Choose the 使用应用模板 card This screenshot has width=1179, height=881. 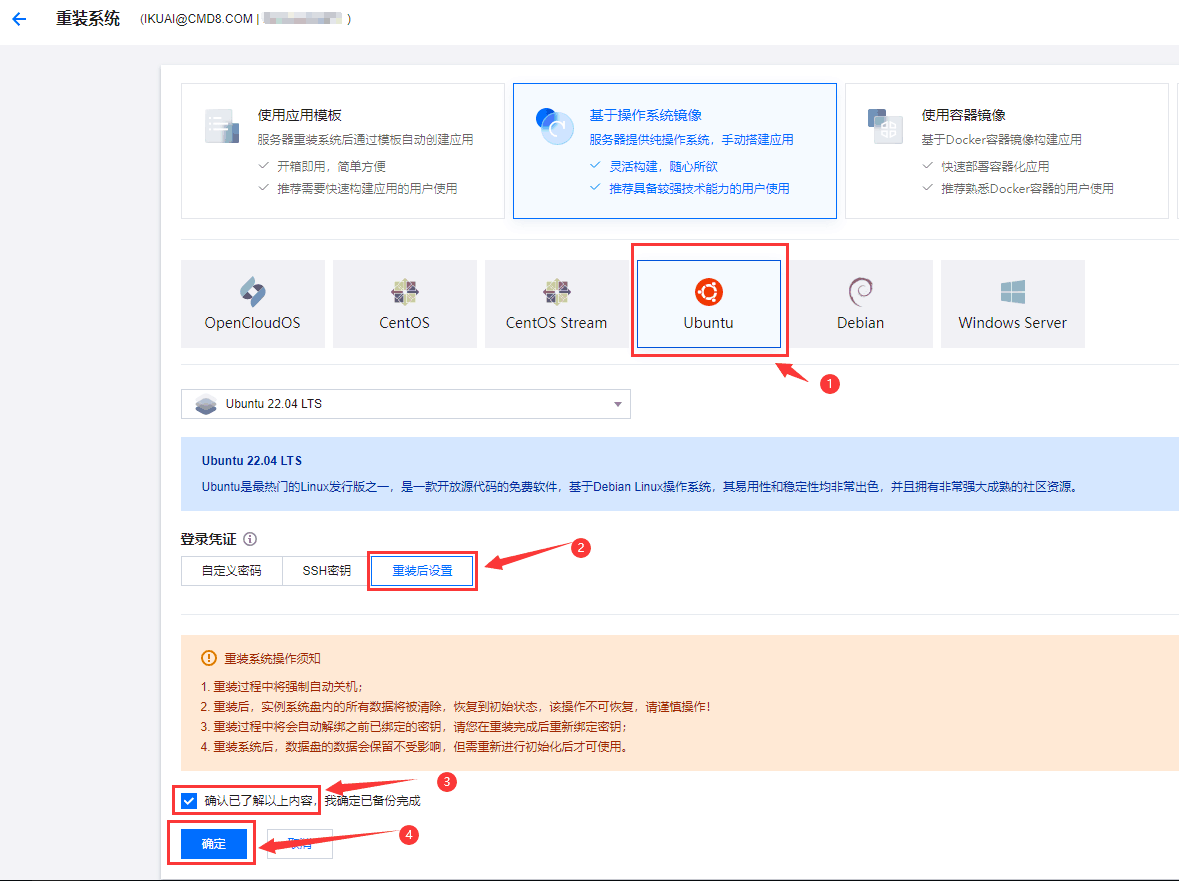click(x=342, y=150)
